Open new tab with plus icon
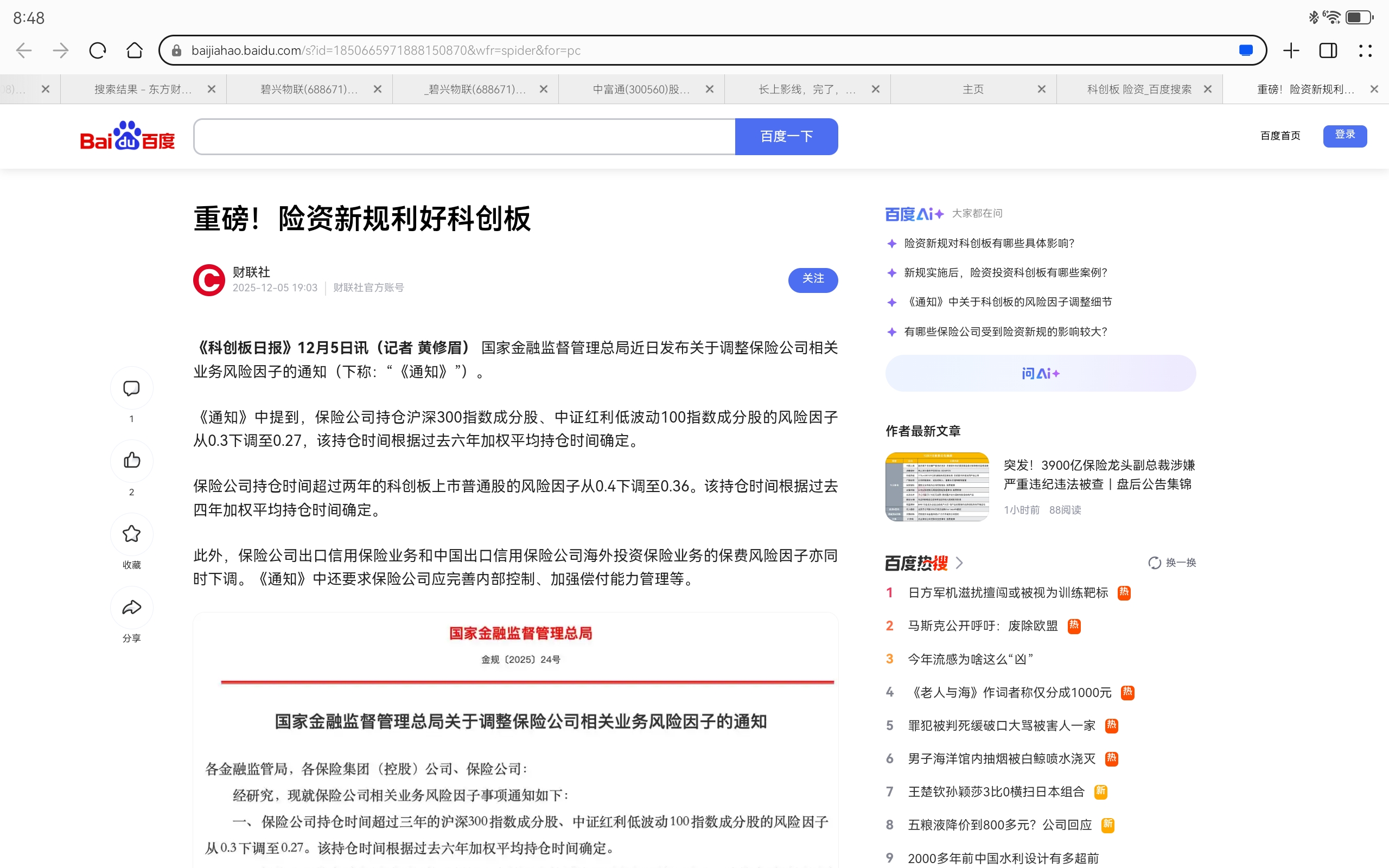This screenshot has width=1389, height=868. 1291,50
